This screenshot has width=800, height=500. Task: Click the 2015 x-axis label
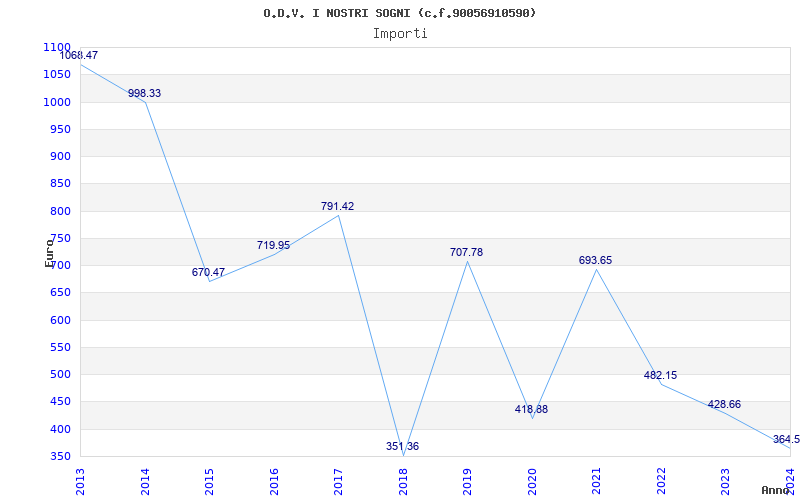(209, 482)
